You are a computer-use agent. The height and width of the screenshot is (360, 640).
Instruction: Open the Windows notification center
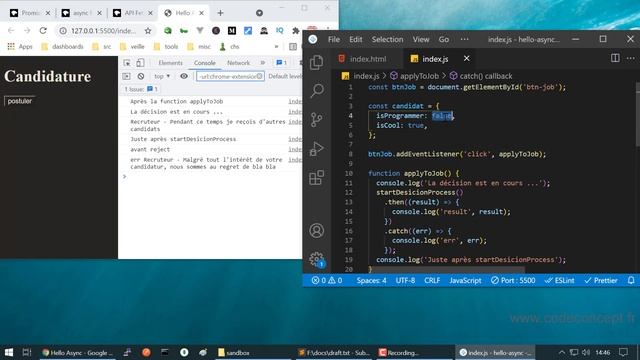[x=623, y=352]
